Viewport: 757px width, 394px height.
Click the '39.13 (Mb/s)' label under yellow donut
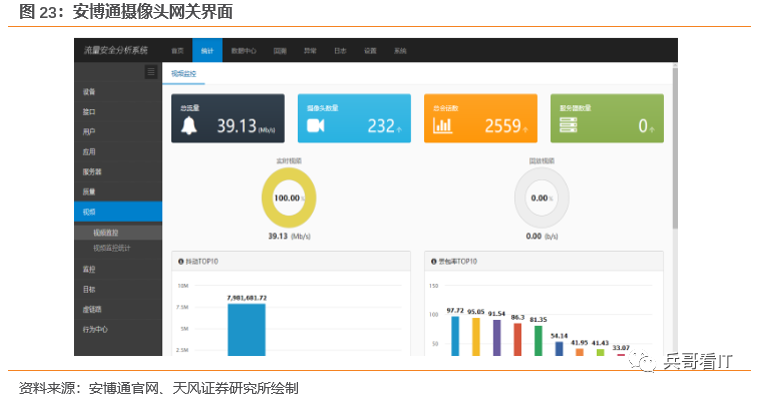(x=289, y=236)
